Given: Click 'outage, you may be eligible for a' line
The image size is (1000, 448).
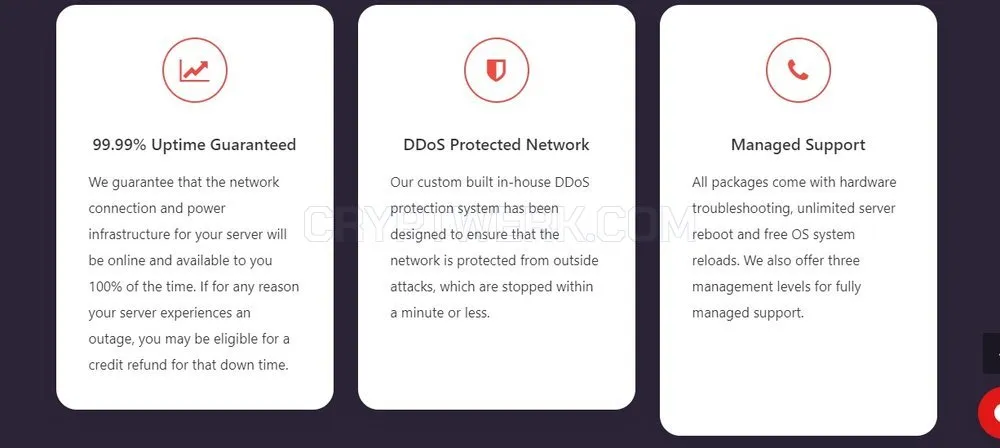Looking at the screenshot, I should click(x=189, y=340).
